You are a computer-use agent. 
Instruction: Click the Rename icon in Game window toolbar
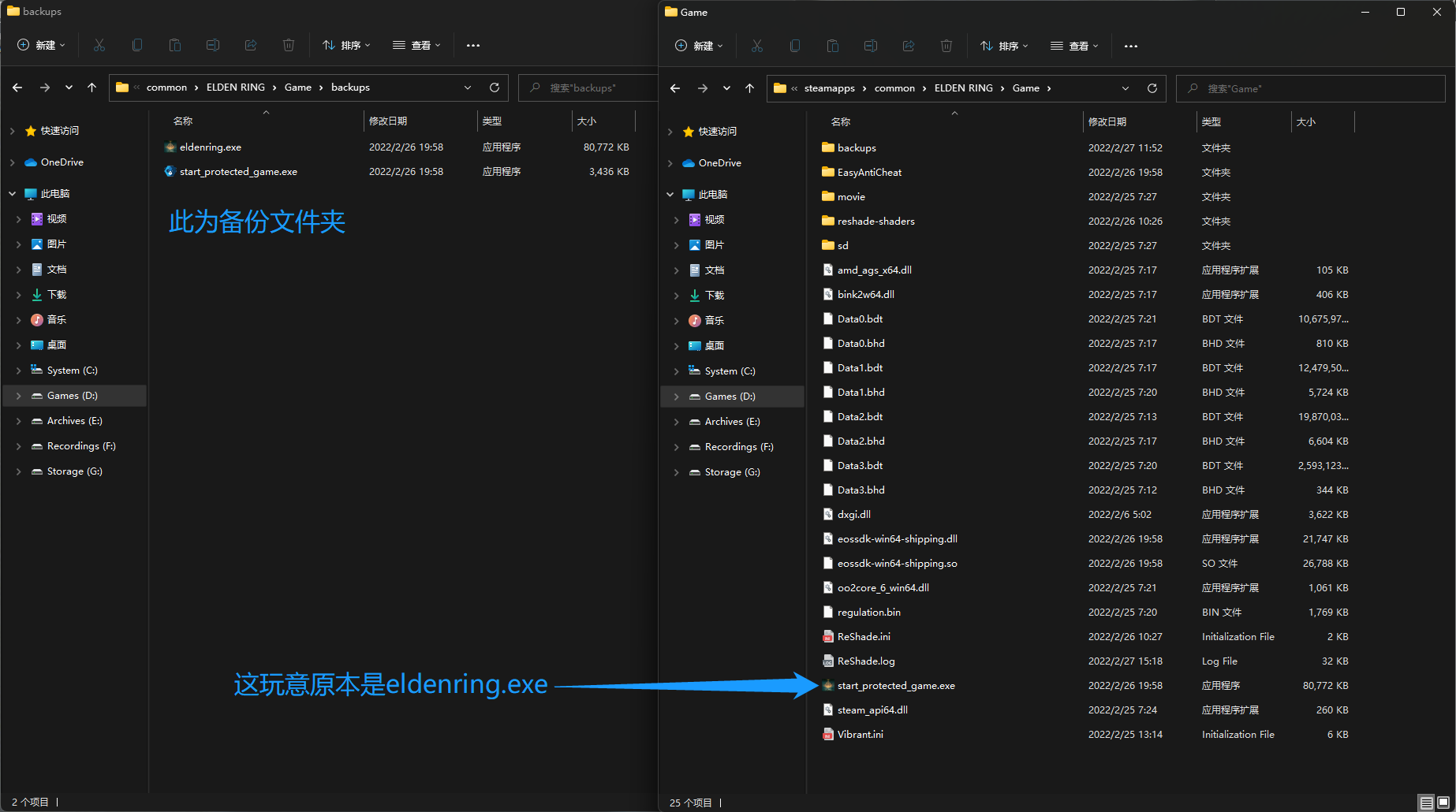[871, 46]
